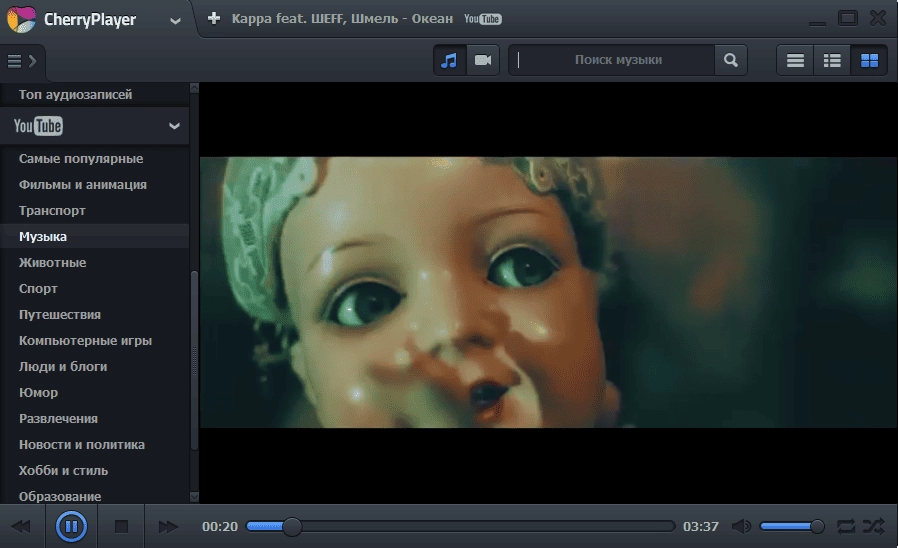Add a new item with the plus icon
The image size is (898, 548).
(214, 18)
